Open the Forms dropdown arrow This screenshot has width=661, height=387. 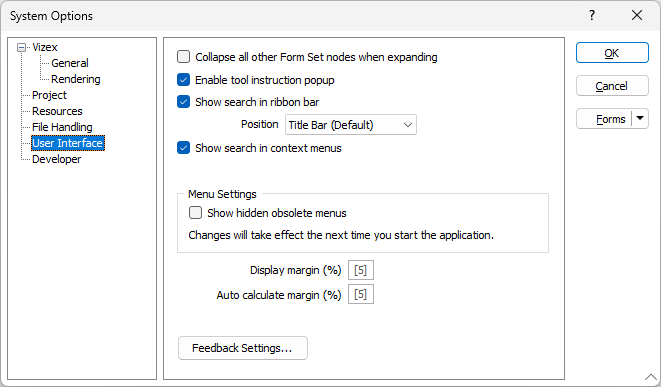(640, 119)
